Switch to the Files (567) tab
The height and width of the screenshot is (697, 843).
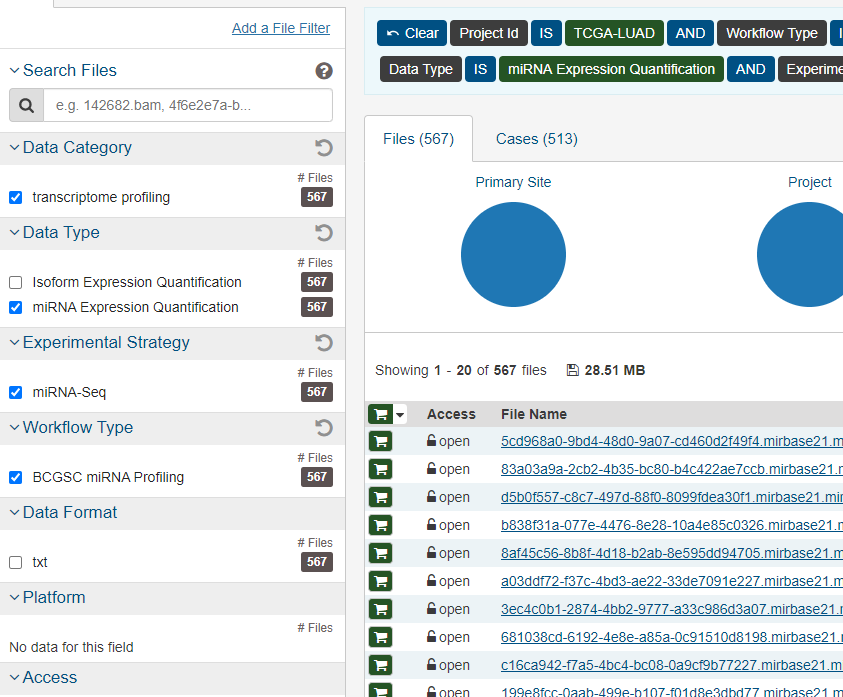pyautogui.click(x=418, y=139)
